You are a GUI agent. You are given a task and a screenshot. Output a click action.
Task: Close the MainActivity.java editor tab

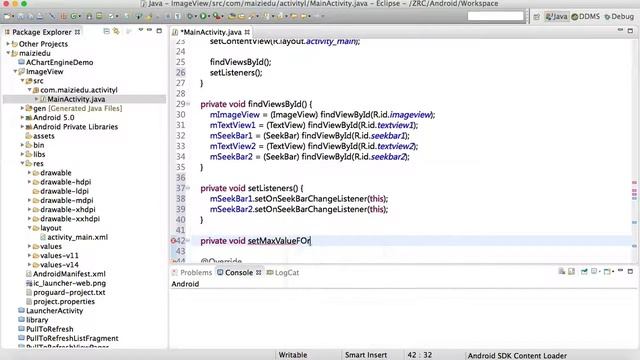click(247, 32)
